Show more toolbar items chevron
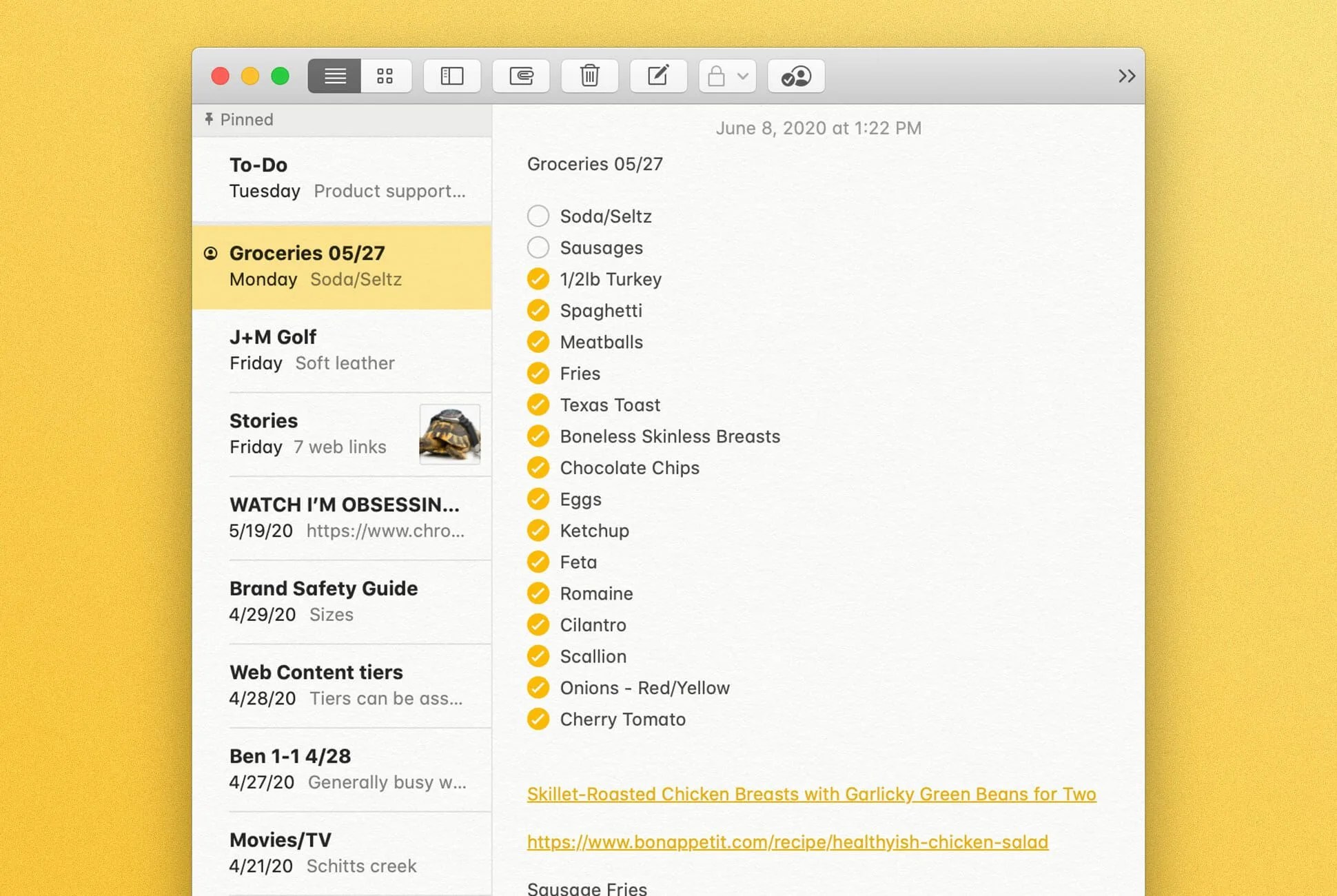The image size is (1337, 896). coord(1126,76)
